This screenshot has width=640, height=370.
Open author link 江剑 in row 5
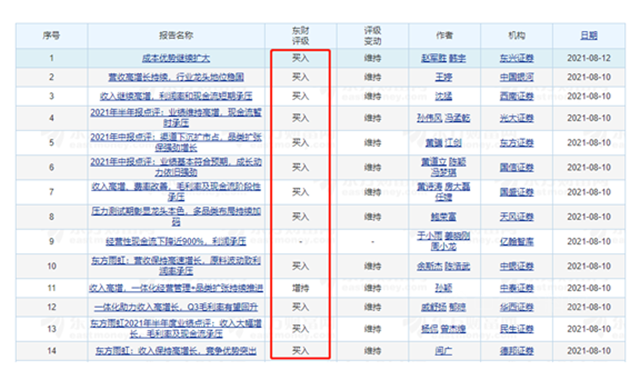pos(453,143)
